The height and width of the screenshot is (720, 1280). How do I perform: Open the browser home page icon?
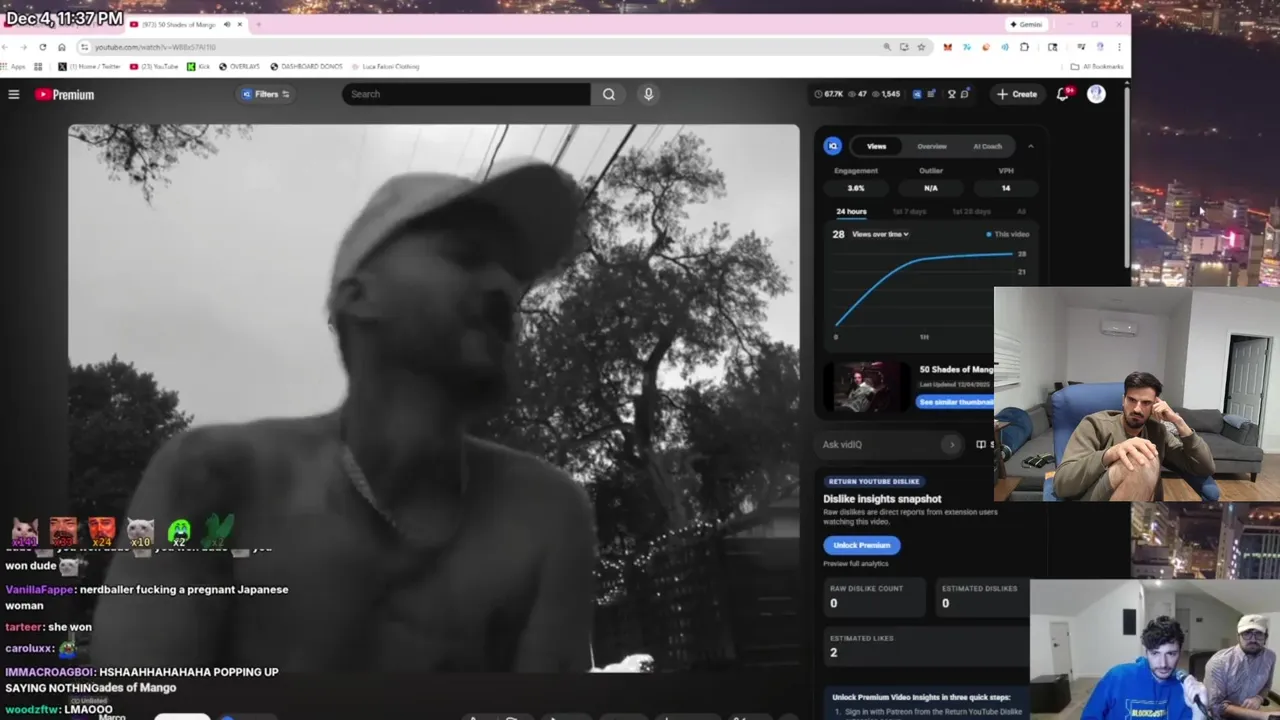pos(61,47)
